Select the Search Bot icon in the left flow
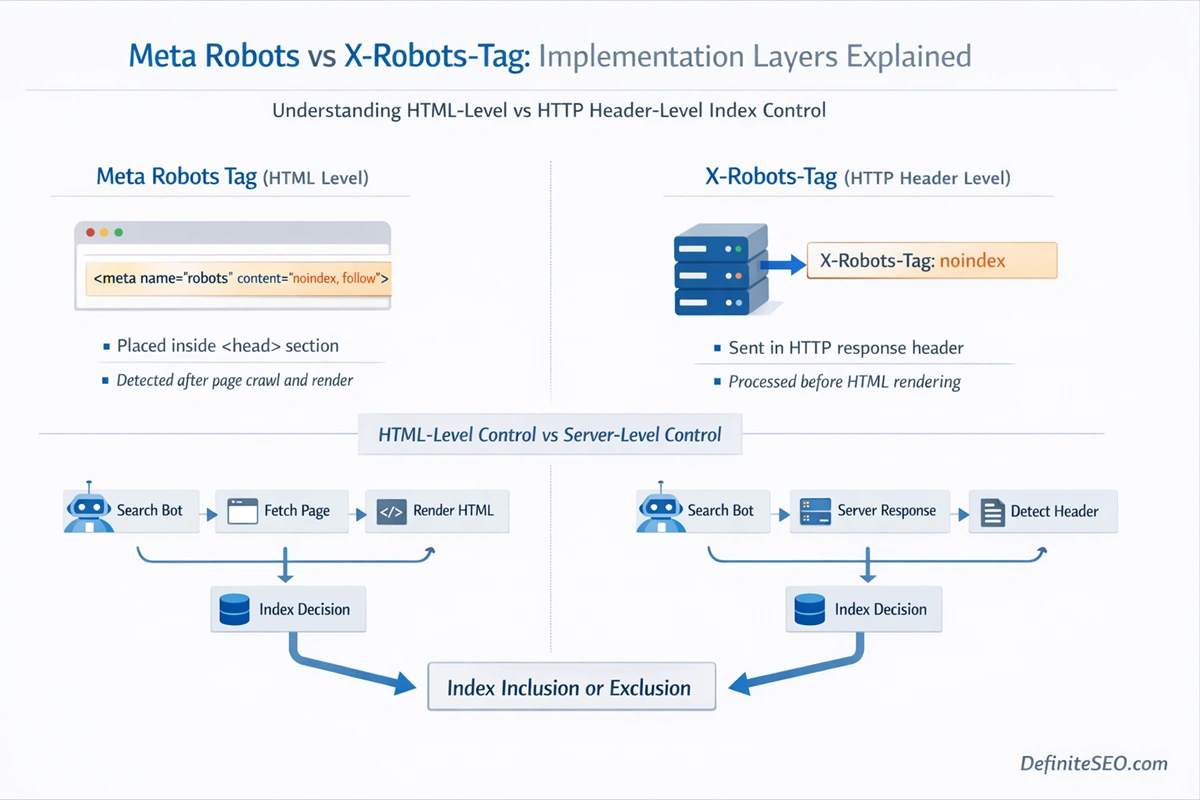This screenshot has height=800, width=1200. (x=89, y=511)
